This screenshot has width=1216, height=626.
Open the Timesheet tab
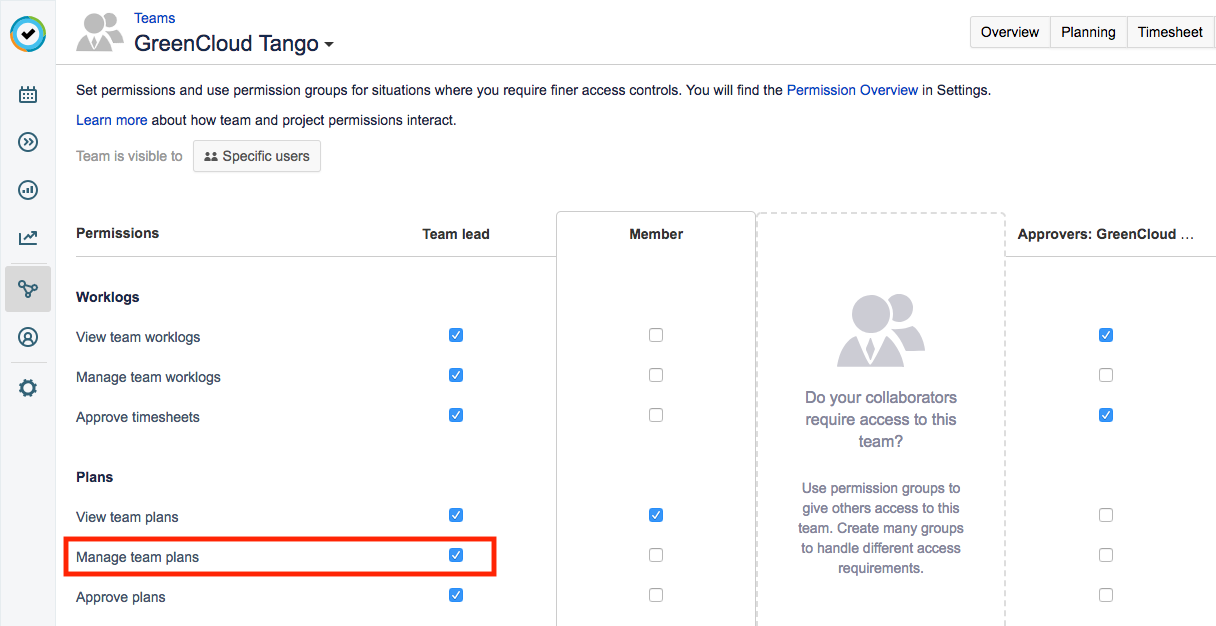pos(1170,32)
